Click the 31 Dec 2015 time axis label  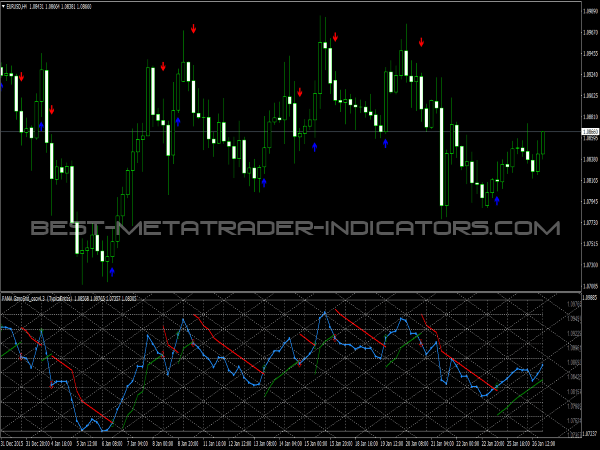(12, 444)
